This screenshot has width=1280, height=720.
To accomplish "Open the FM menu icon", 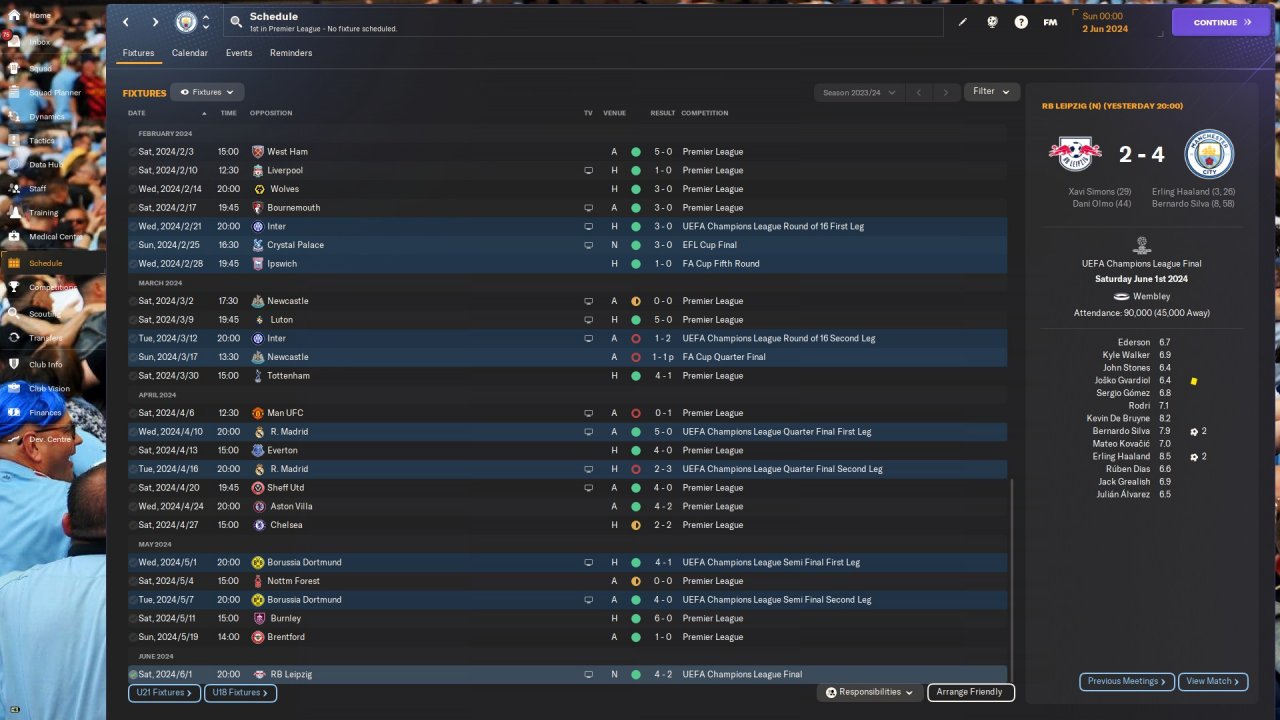I will coord(1050,22).
